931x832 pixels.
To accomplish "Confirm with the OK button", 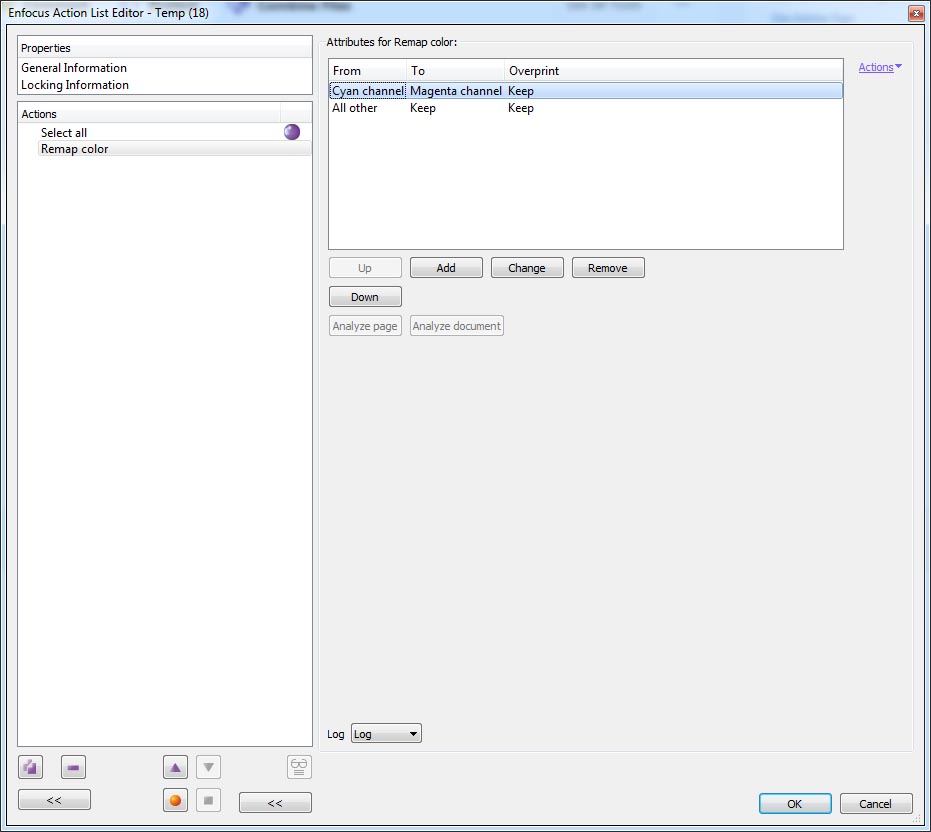I will [795, 803].
